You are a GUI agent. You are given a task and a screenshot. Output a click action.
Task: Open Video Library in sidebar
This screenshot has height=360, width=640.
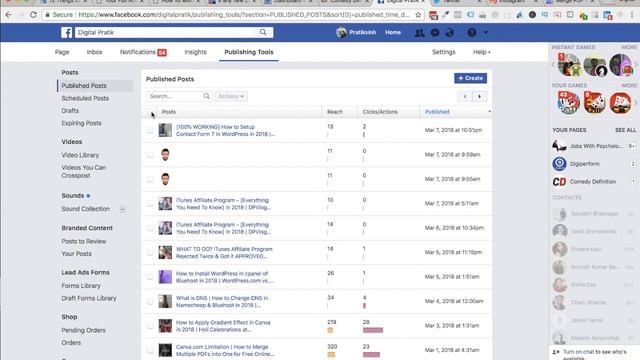[x=80, y=155]
